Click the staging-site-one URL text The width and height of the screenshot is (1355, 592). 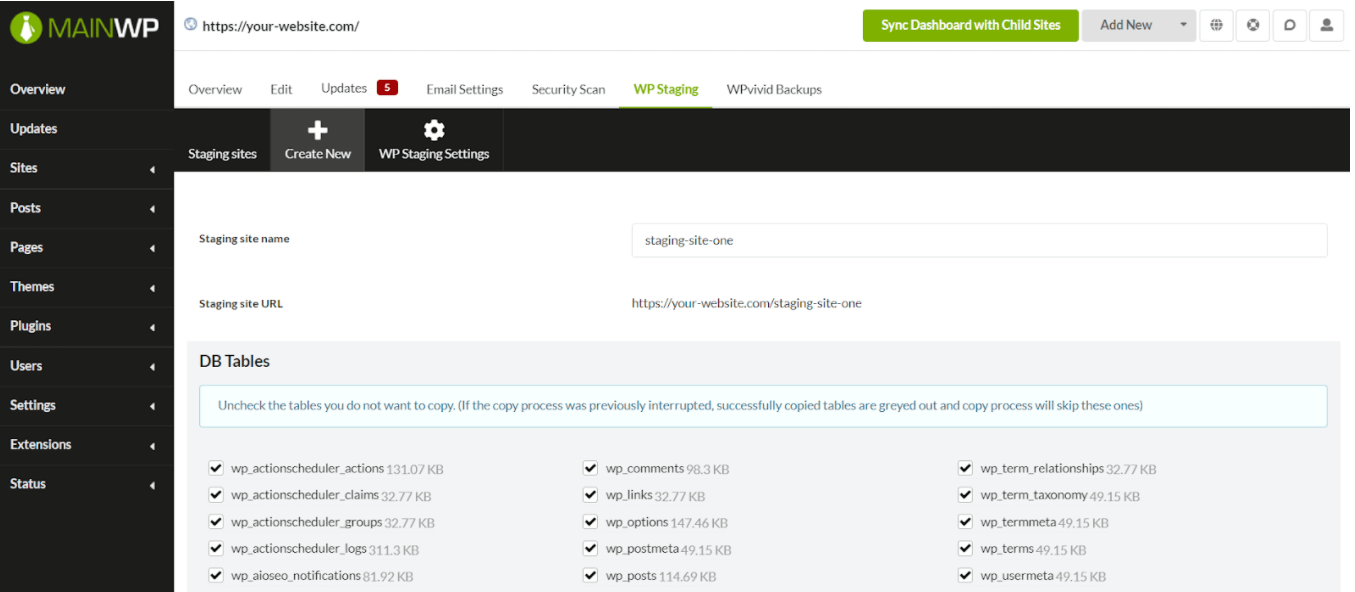click(x=746, y=303)
